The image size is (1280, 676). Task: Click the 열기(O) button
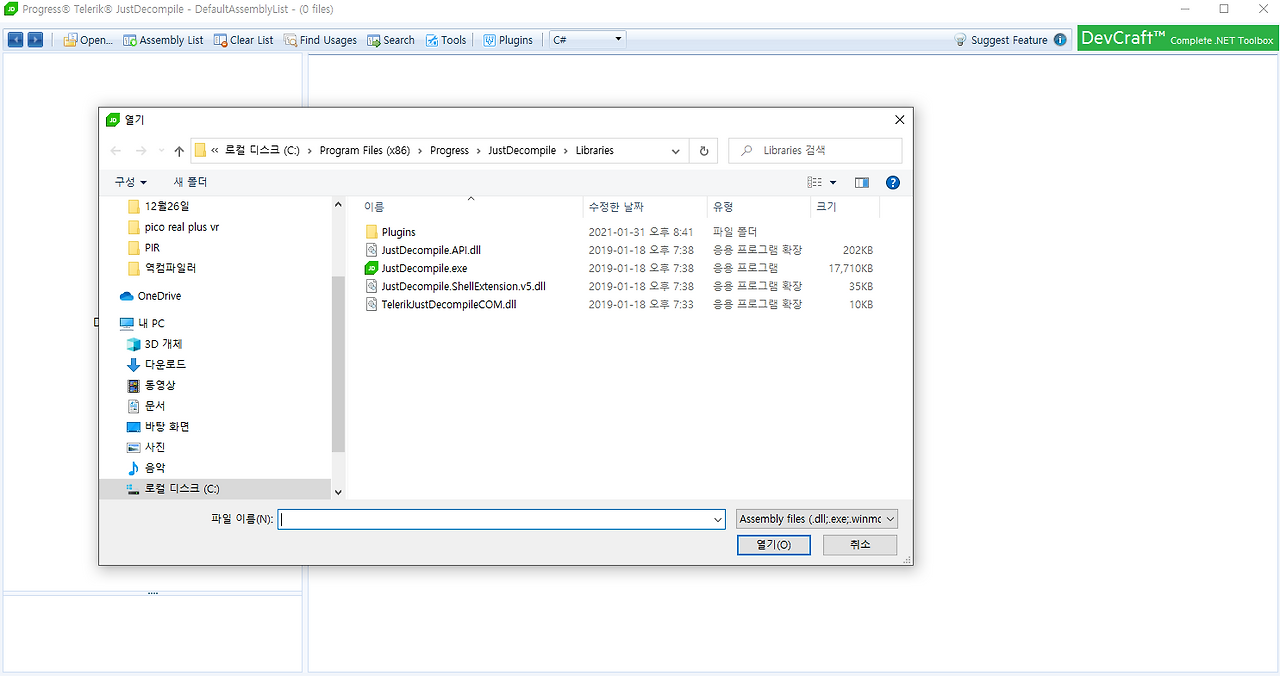tap(774, 544)
